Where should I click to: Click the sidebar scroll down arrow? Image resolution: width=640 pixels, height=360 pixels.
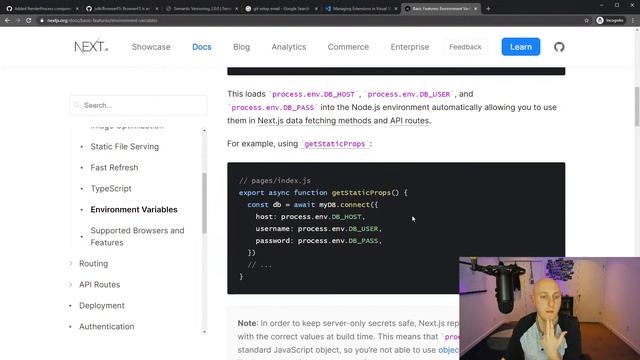tap(204, 332)
